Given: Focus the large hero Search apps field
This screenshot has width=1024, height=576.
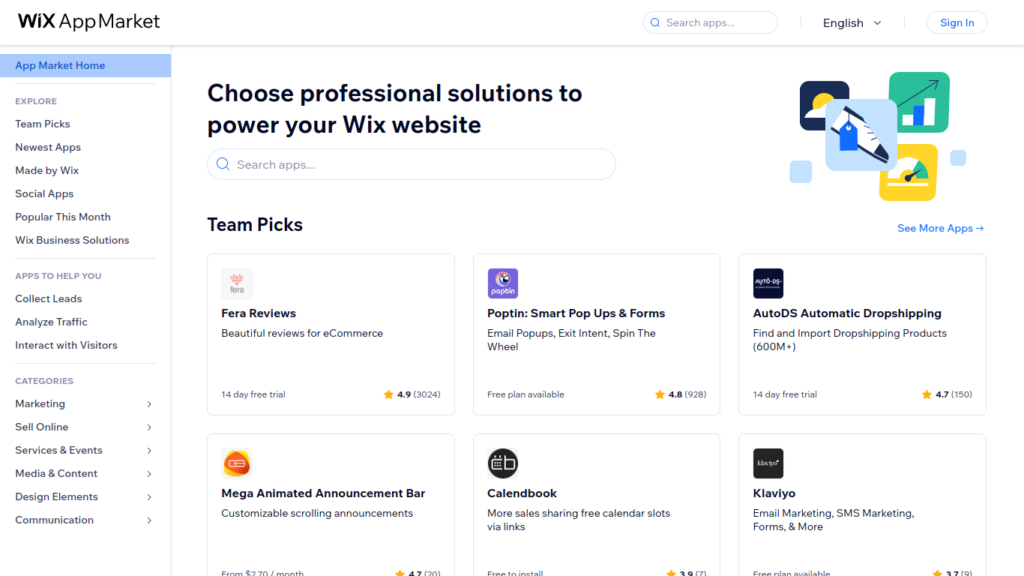Looking at the screenshot, I should pyautogui.click(x=411, y=164).
